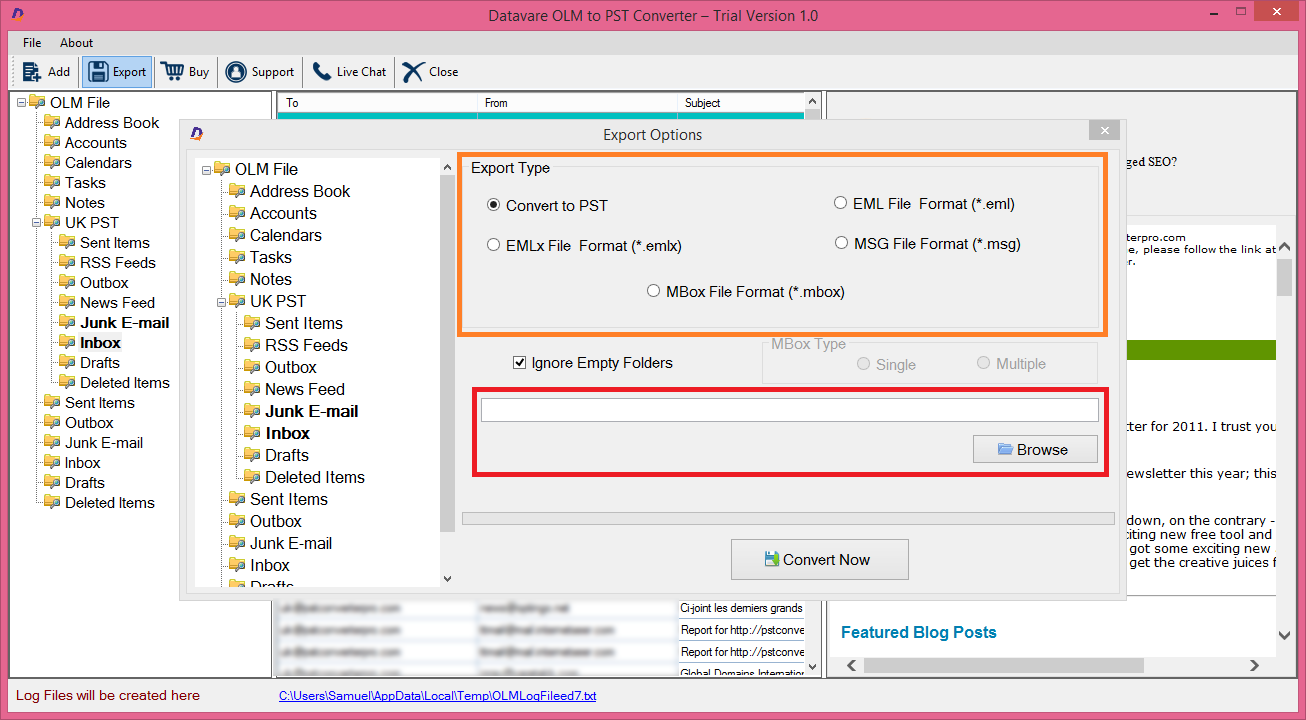Click the Browse button

point(1035,449)
